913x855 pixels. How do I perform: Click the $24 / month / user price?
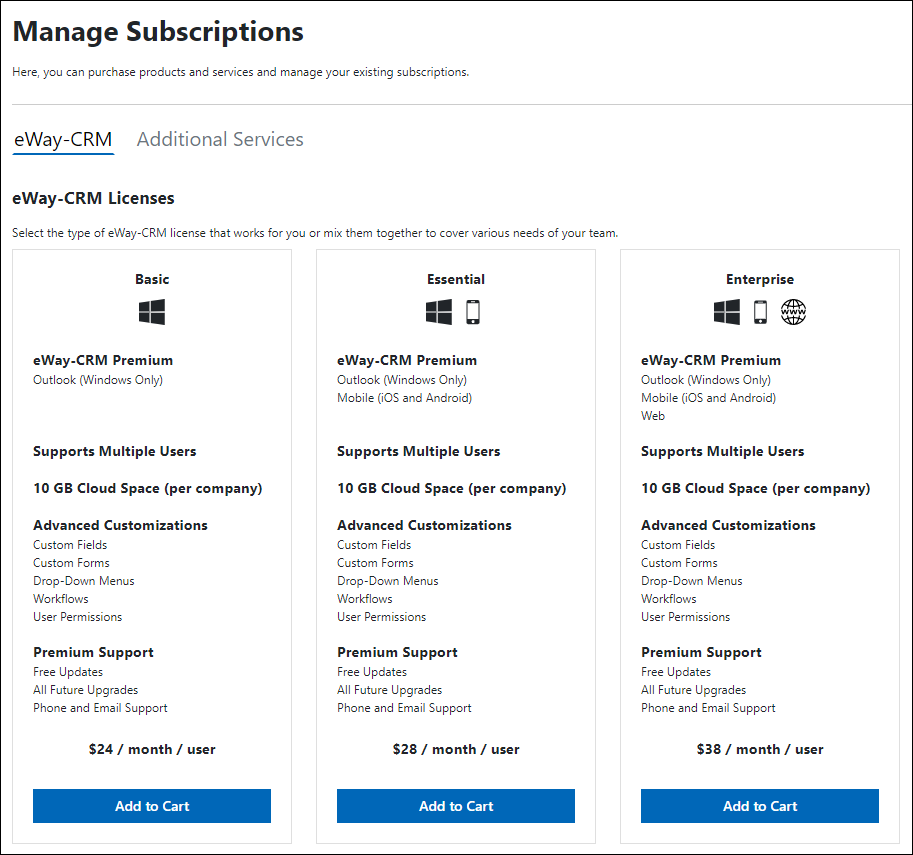point(152,750)
